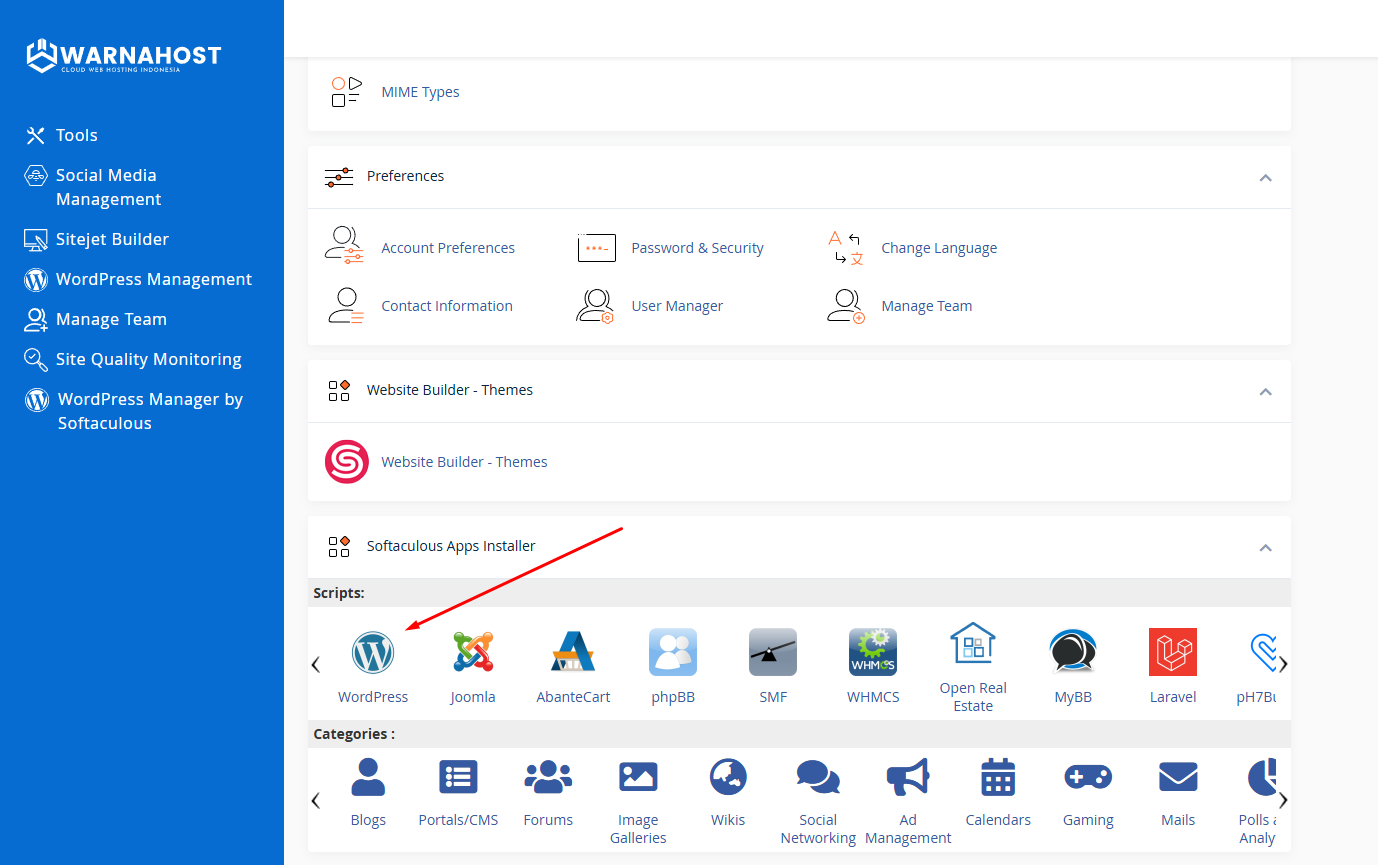Select the Image Galleries category icon
Image resolution: width=1378 pixels, height=865 pixels.
pos(638,778)
